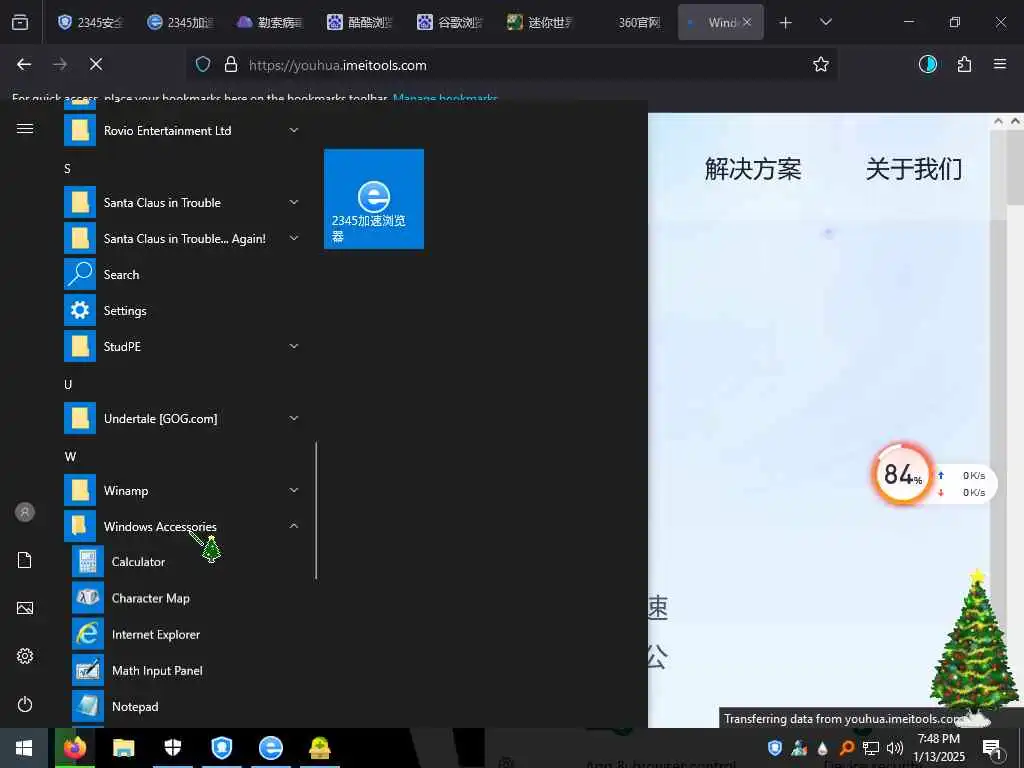
Task: Click the U letter section header
Action: tap(68, 384)
